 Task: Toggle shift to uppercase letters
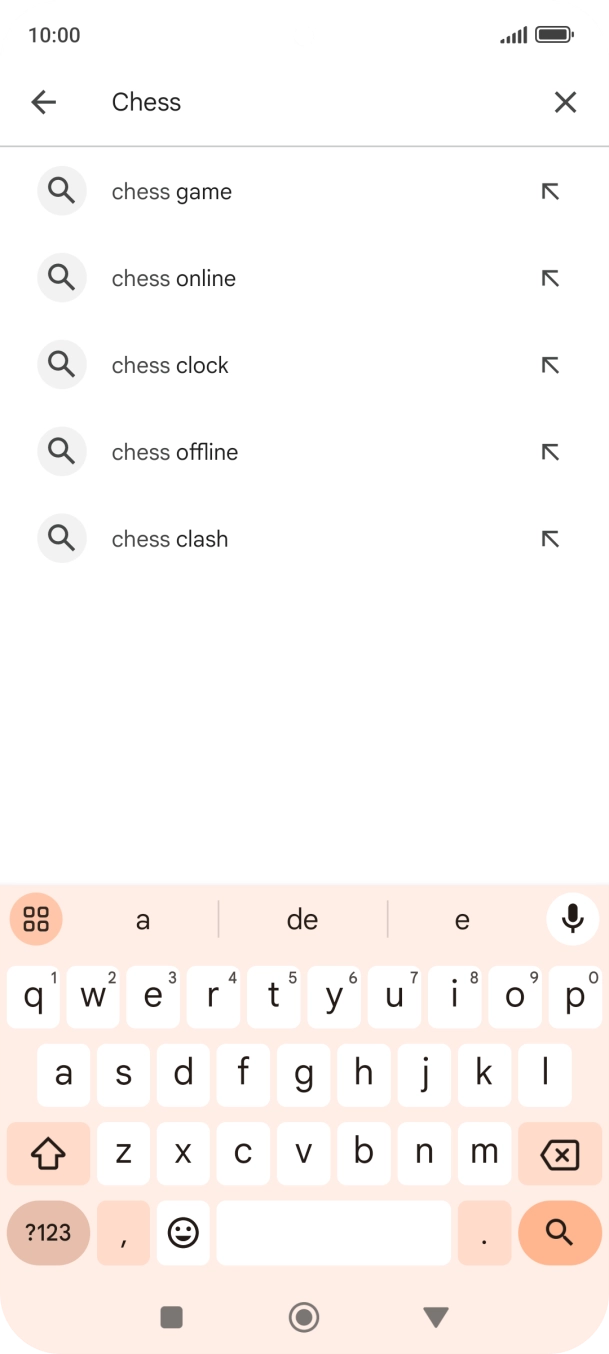(47, 1153)
